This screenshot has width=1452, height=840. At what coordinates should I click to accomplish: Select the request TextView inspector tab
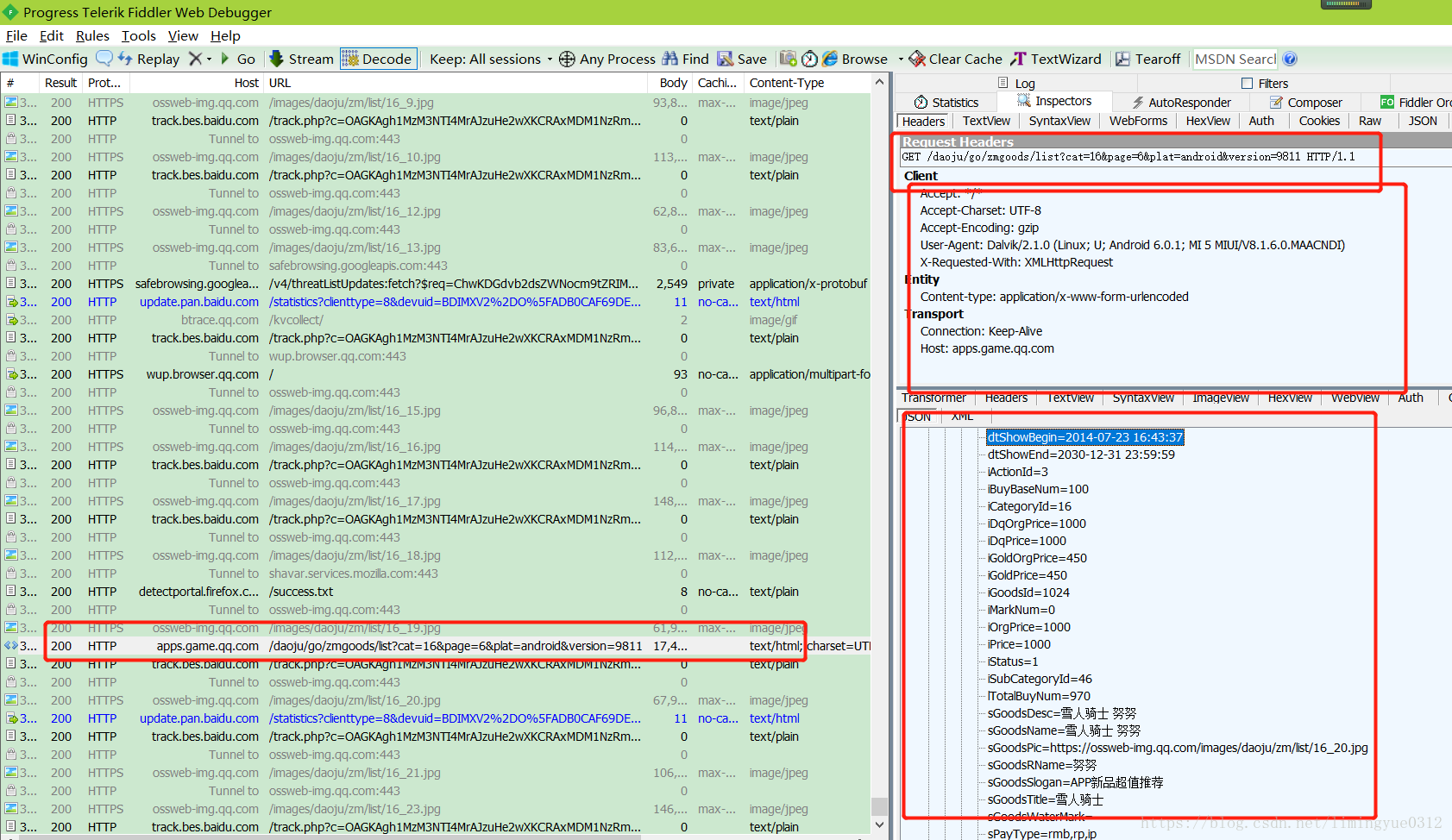(986, 121)
